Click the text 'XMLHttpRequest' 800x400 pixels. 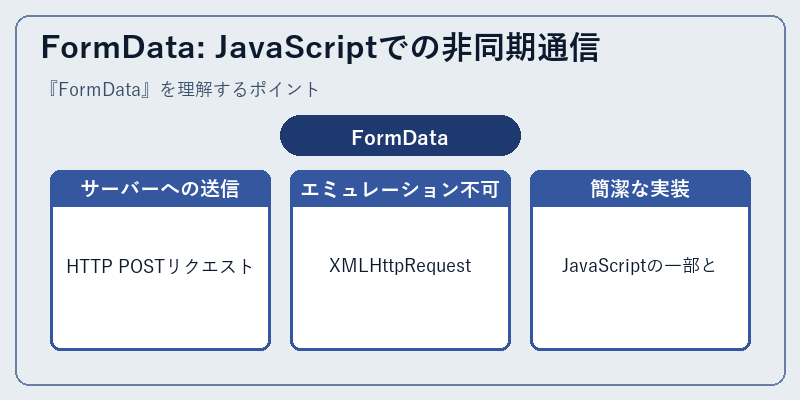[401, 266]
